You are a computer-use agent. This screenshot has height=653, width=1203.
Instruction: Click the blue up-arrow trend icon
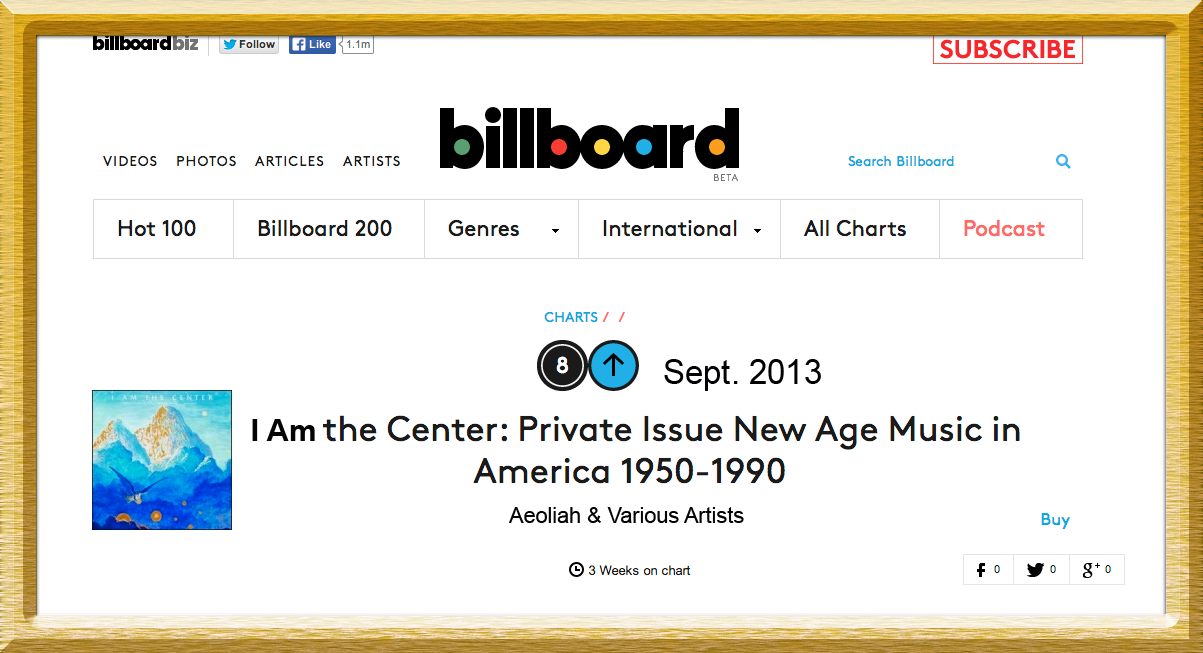pos(613,366)
